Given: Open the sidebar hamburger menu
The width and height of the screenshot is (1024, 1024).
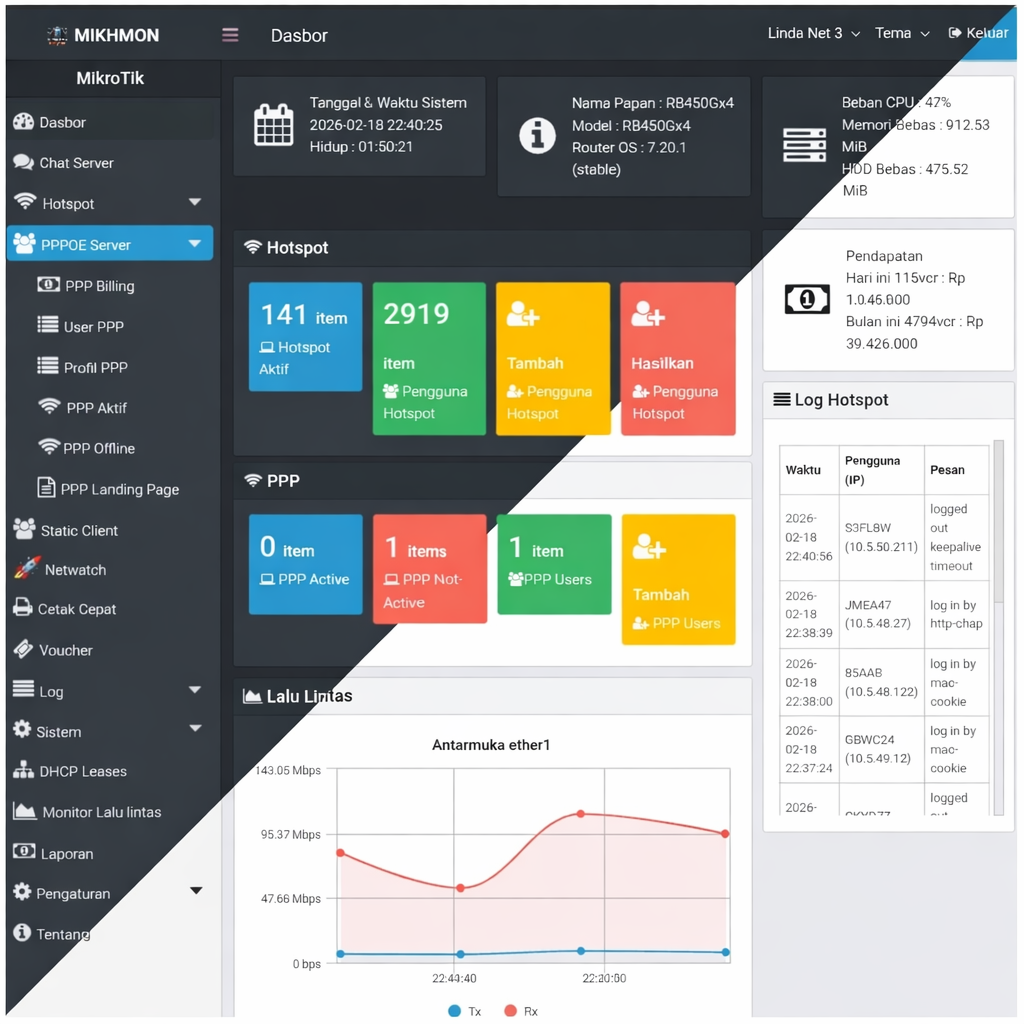Looking at the screenshot, I should pos(229,34).
